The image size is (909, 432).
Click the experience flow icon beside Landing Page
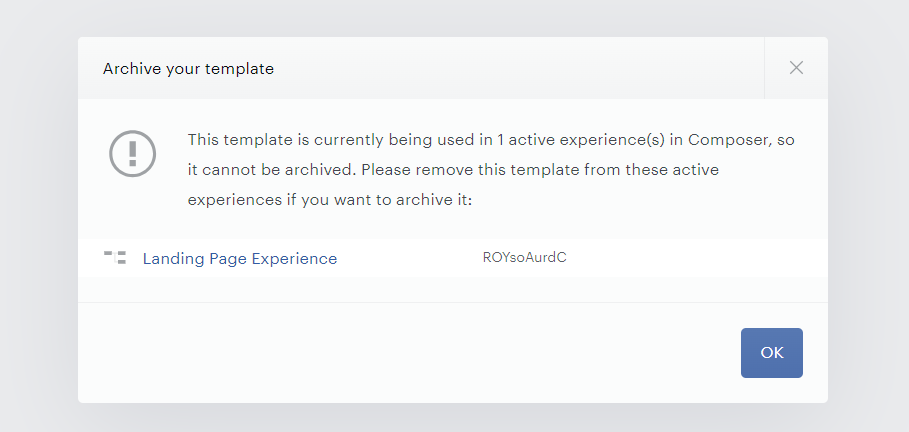click(115, 257)
